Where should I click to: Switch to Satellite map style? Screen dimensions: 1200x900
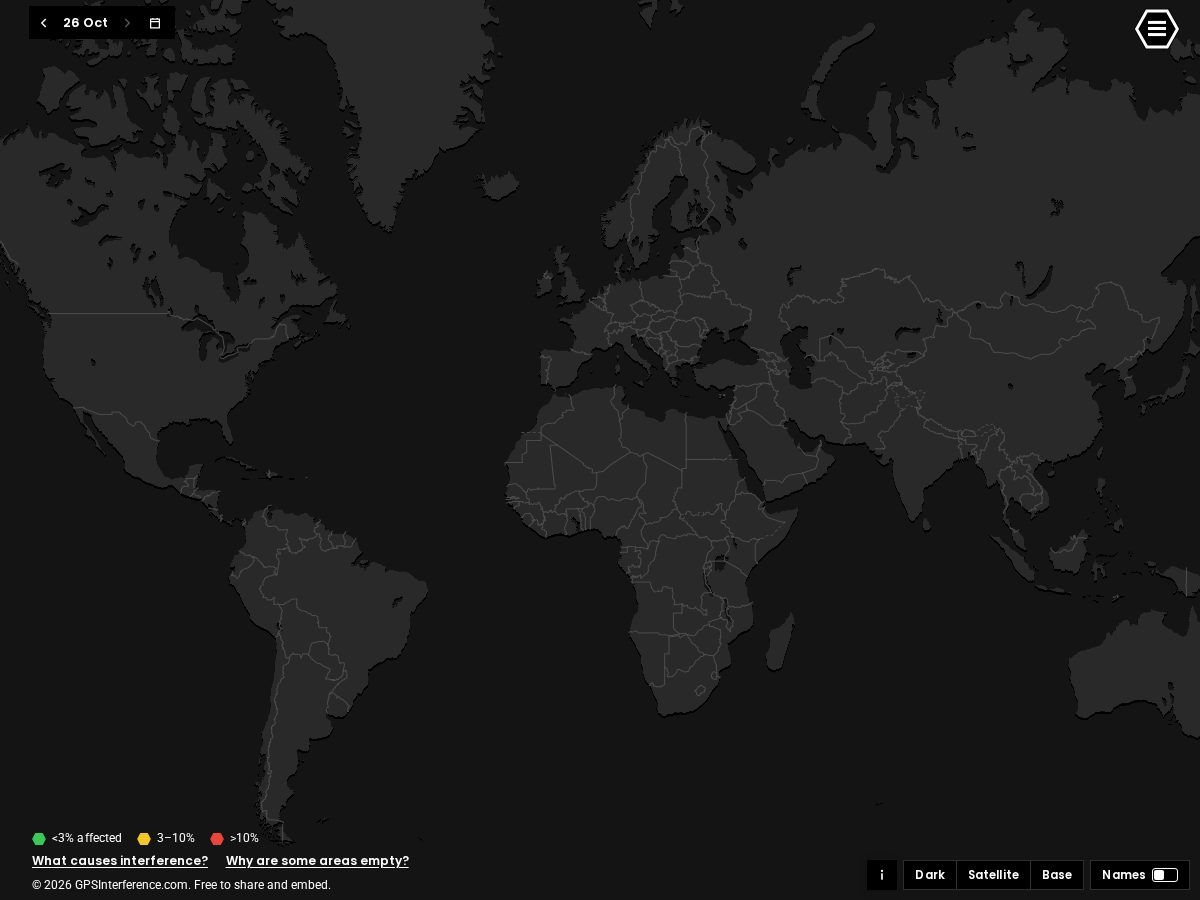coord(993,875)
